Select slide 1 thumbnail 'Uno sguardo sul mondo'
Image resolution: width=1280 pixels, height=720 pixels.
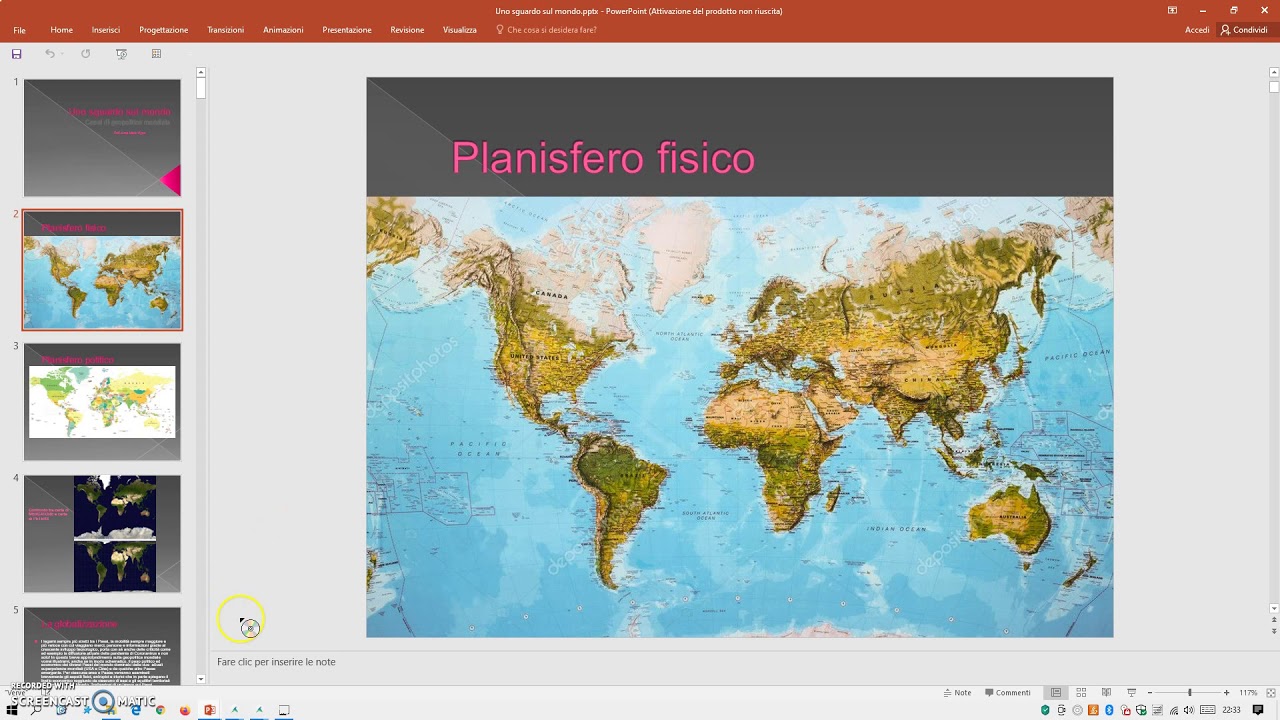pyautogui.click(x=102, y=138)
